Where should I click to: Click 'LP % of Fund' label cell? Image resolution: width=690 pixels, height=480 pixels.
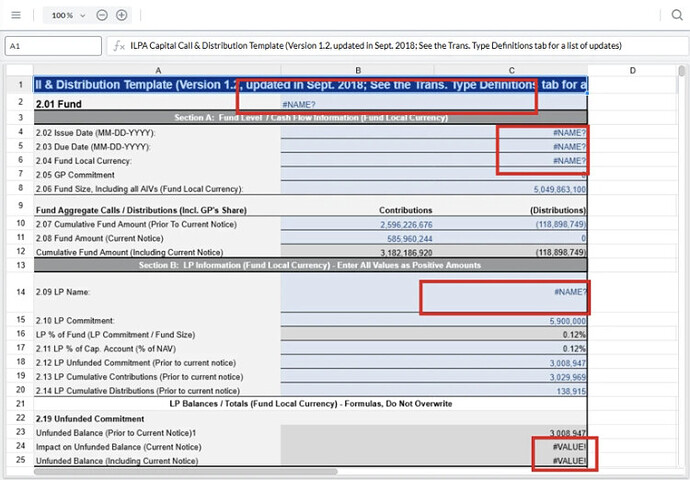(158, 334)
